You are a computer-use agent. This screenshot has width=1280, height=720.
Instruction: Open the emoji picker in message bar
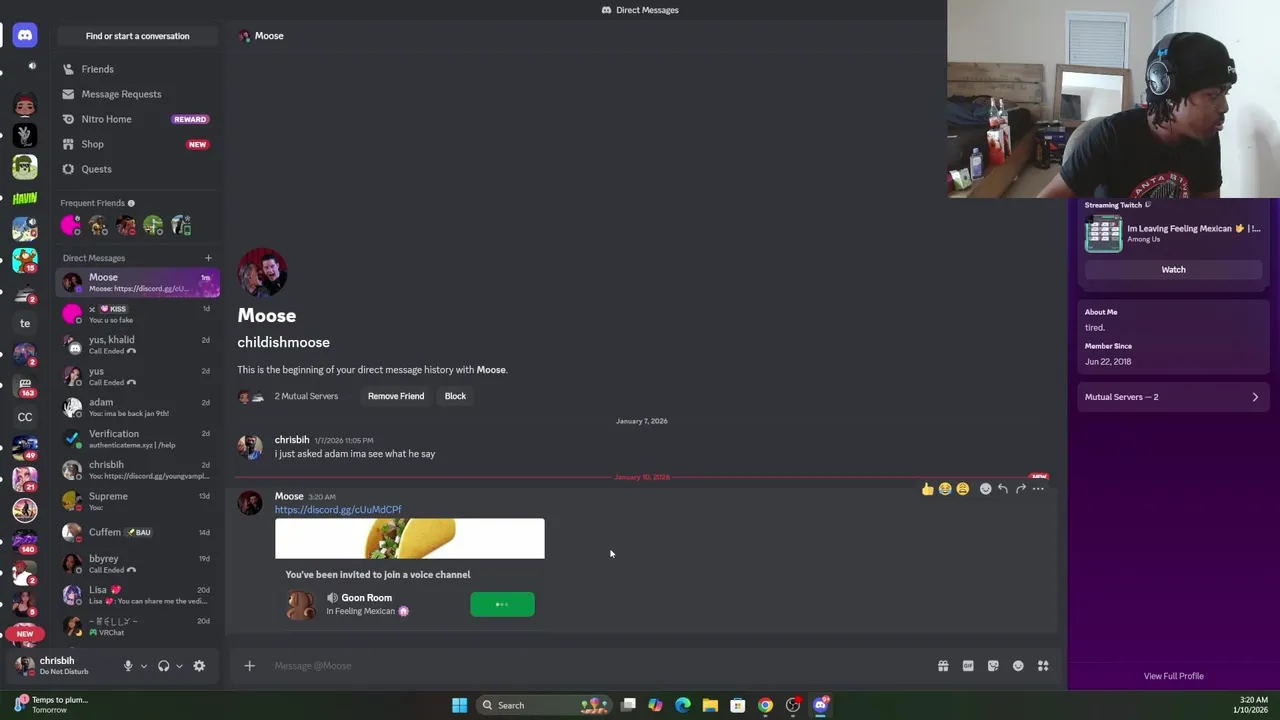1018,666
